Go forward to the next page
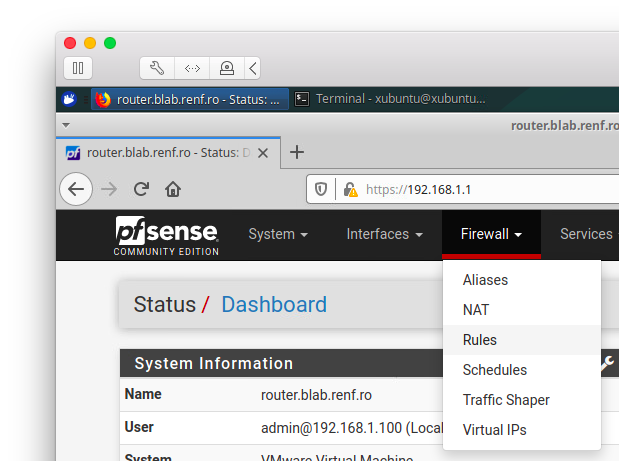This screenshot has width=619, height=461. pyautogui.click(x=109, y=189)
